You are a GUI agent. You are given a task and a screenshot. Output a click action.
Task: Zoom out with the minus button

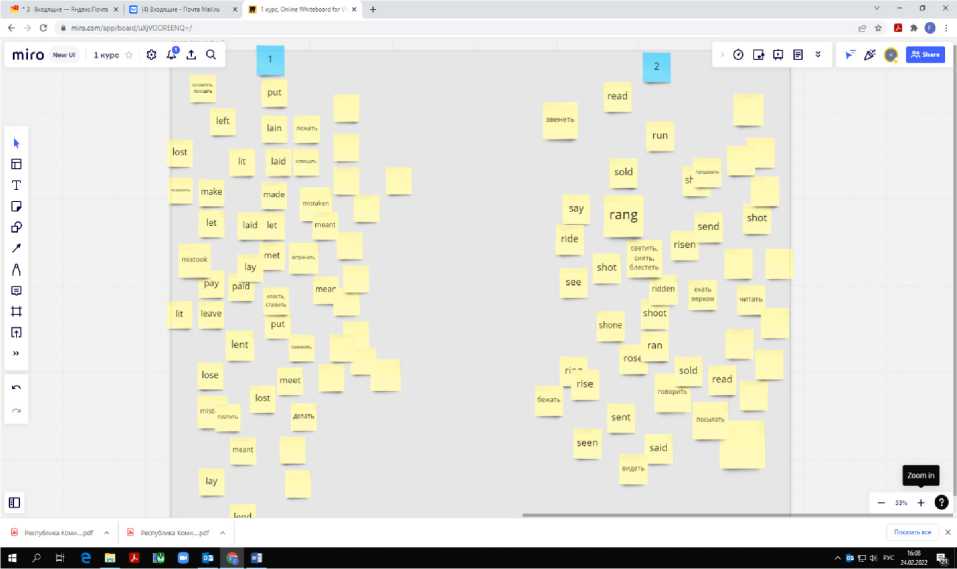(x=881, y=502)
